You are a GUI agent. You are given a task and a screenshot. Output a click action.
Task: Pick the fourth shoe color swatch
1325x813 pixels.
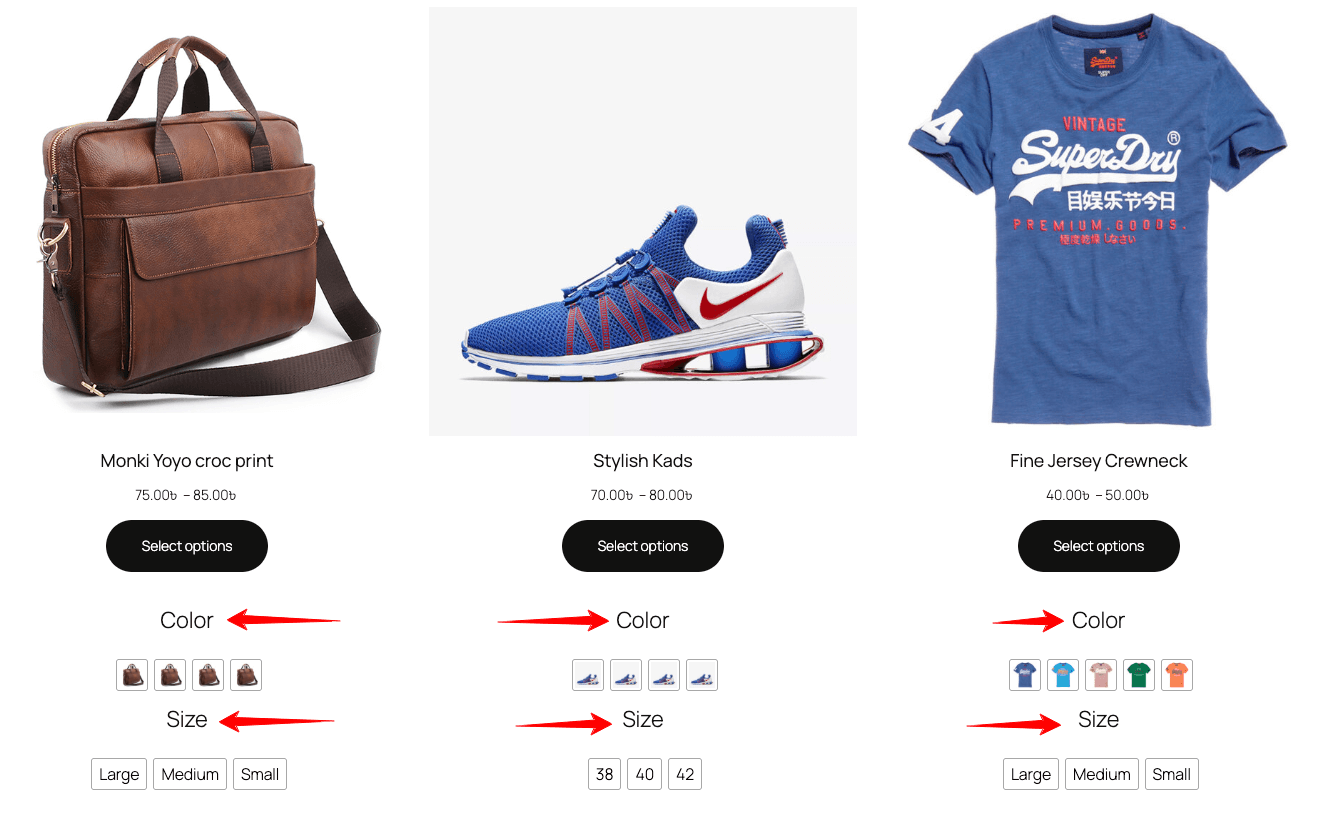701,675
